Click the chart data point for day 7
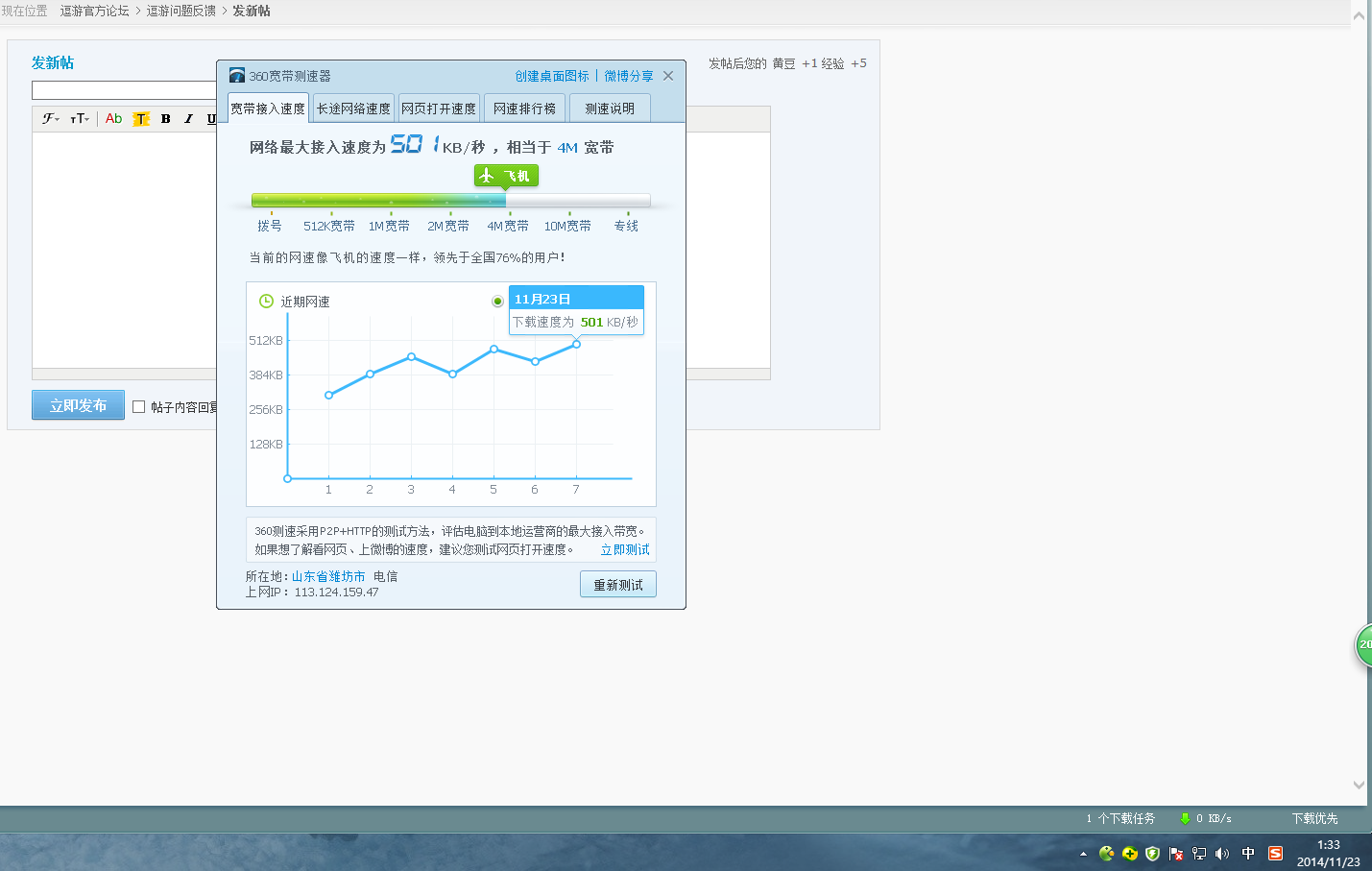This screenshot has width=1372, height=871. (576, 344)
